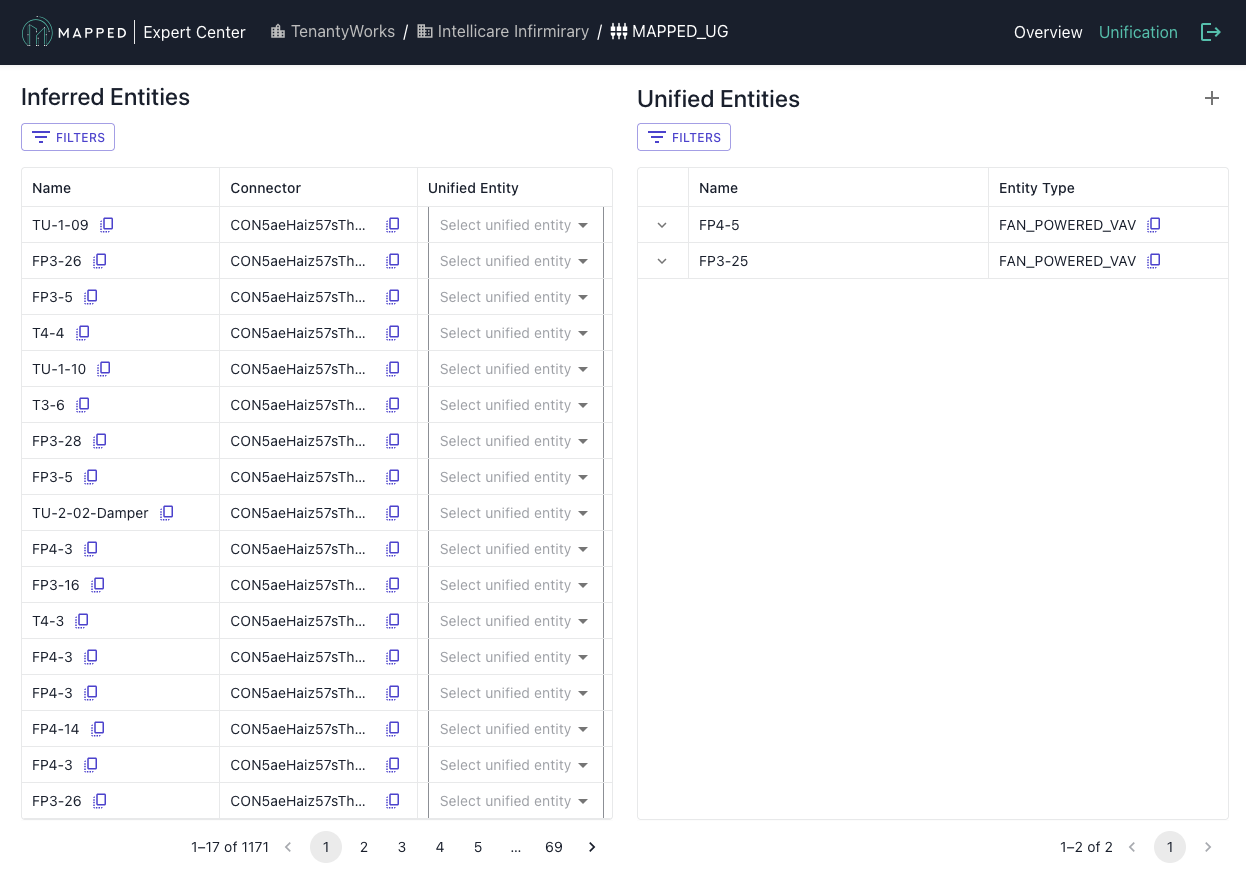This screenshot has width=1246, height=874.
Task: Copy connector ID in T3-6 row
Action: point(393,405)
